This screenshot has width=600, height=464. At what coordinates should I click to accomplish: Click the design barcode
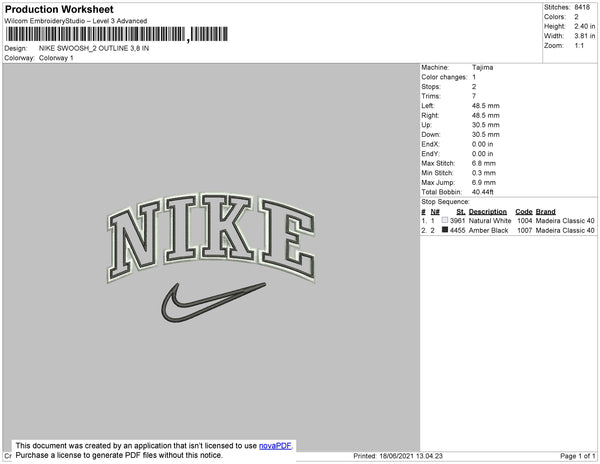[x=117, y=34]
